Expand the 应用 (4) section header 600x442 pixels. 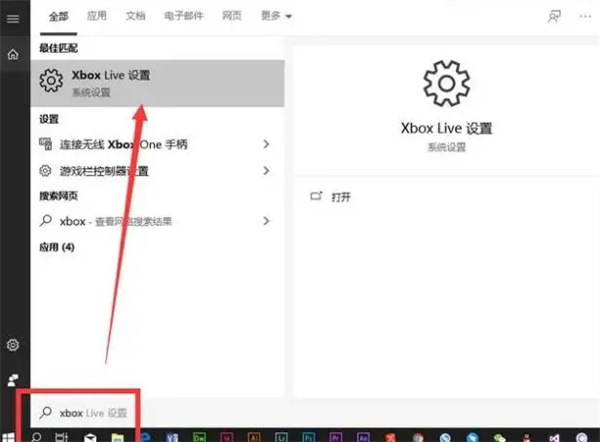tap(57, 247)
